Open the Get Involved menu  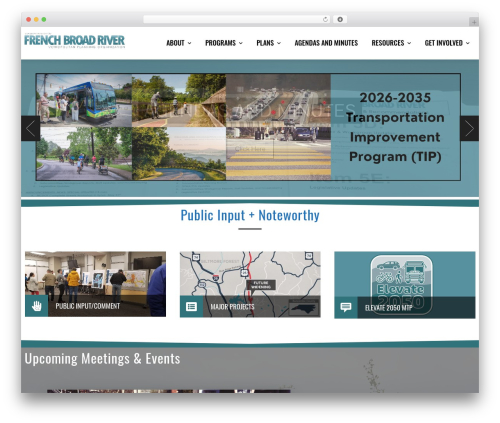[x=444, y=43]
